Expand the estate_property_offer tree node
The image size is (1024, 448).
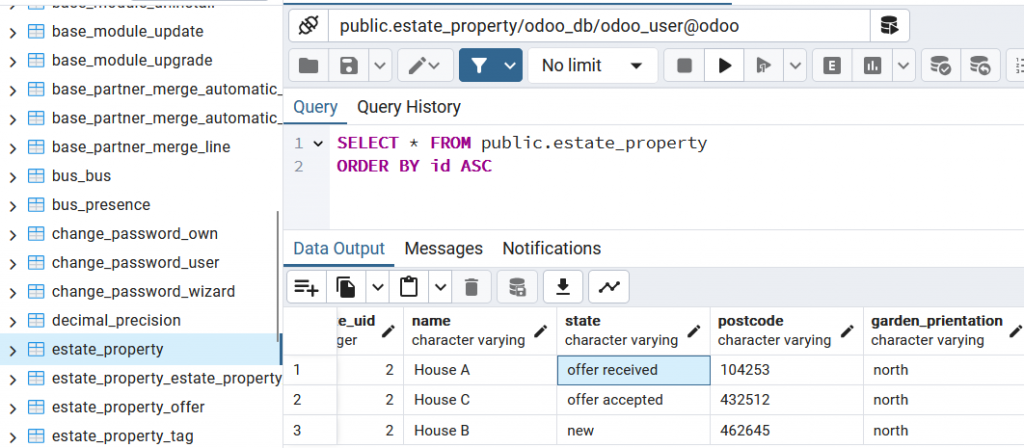click(x=12, y=407)
